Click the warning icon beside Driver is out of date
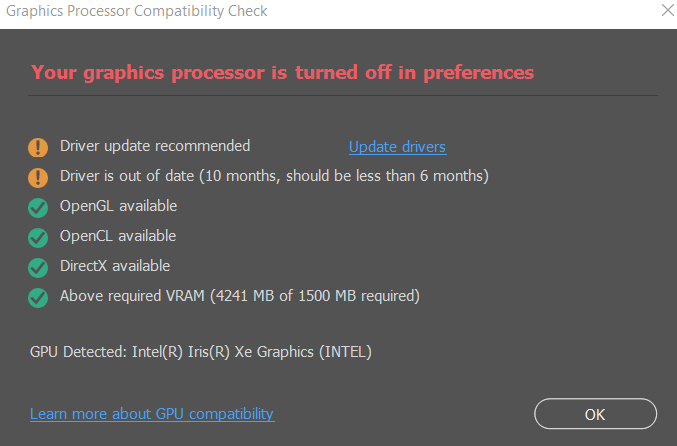Image resolution: width=677 pixels, height=446 pixels. [38, 178]
